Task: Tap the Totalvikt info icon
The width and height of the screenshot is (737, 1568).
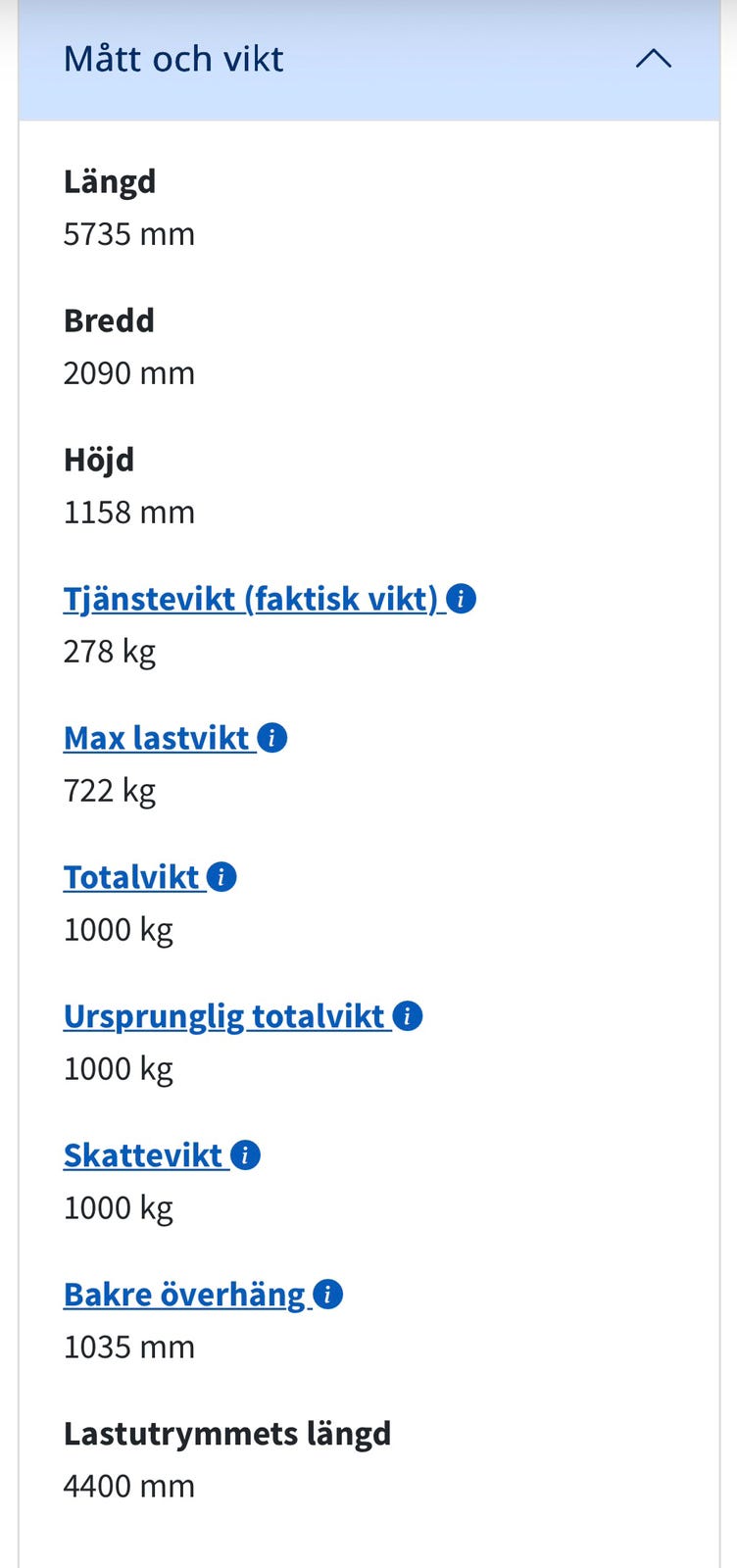Action: point(221,877)
